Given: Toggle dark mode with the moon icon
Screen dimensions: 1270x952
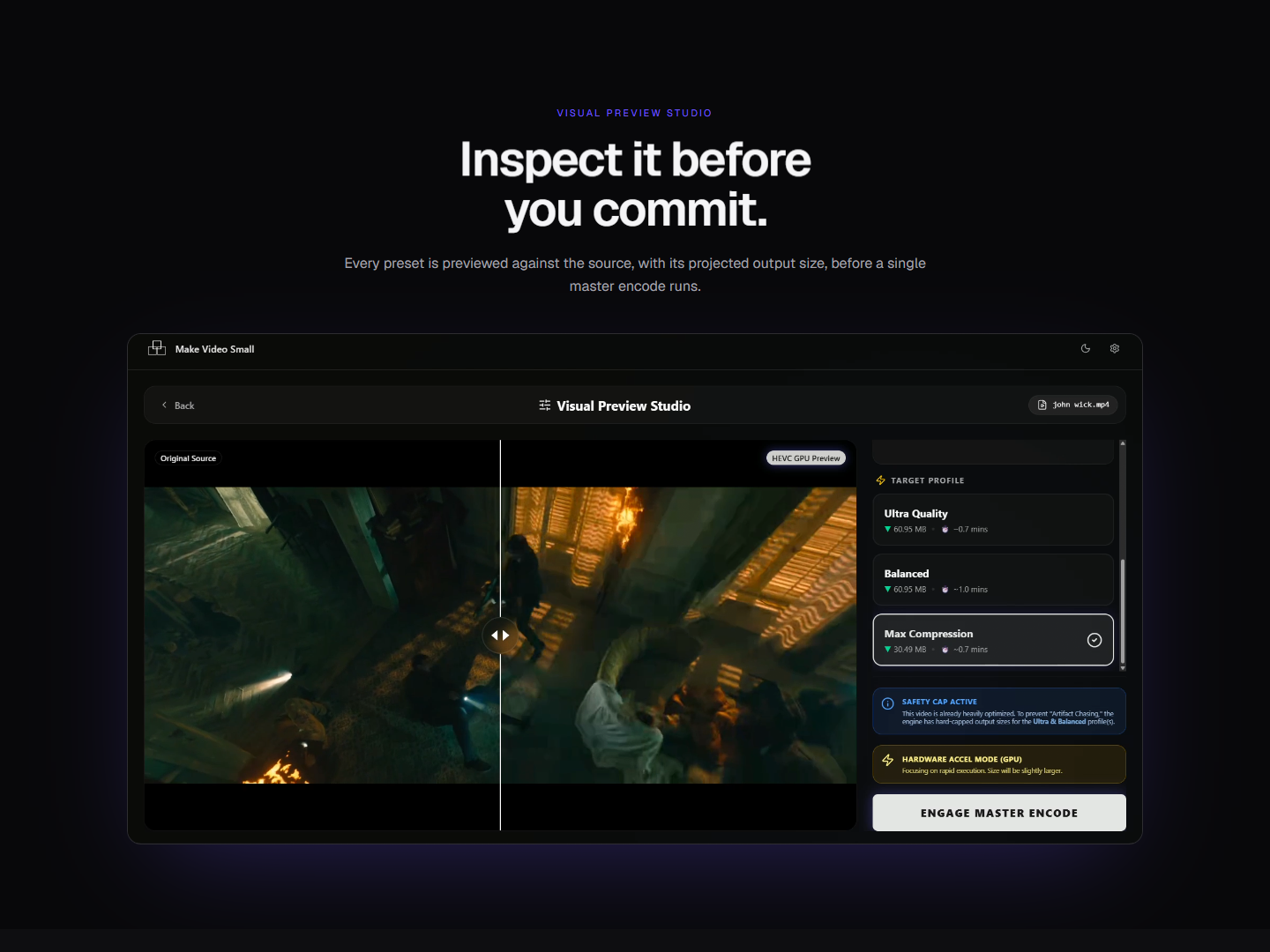Looking at the screenshot, I should (x=1086, y=348).
